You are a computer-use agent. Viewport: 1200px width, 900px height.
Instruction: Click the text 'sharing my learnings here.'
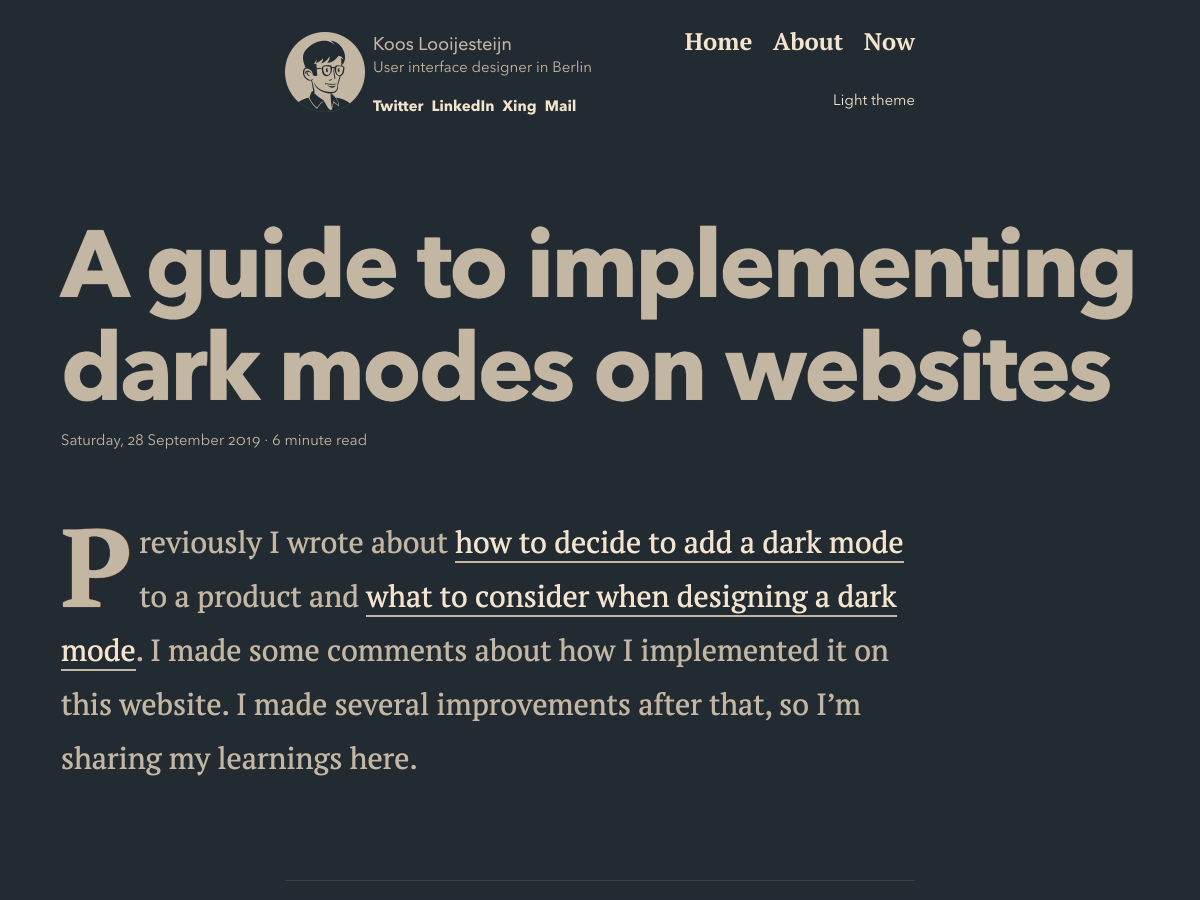(238, 759)
